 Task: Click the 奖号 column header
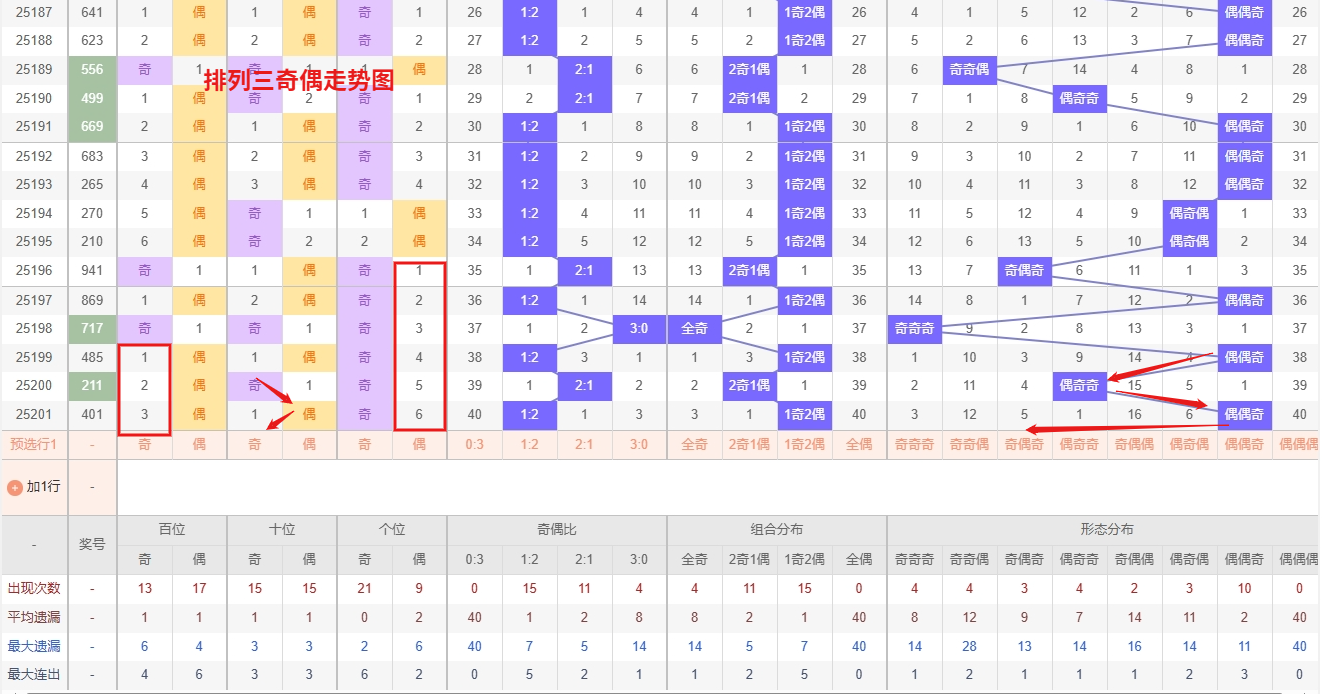pyautogui.click(x=92, y=545)
